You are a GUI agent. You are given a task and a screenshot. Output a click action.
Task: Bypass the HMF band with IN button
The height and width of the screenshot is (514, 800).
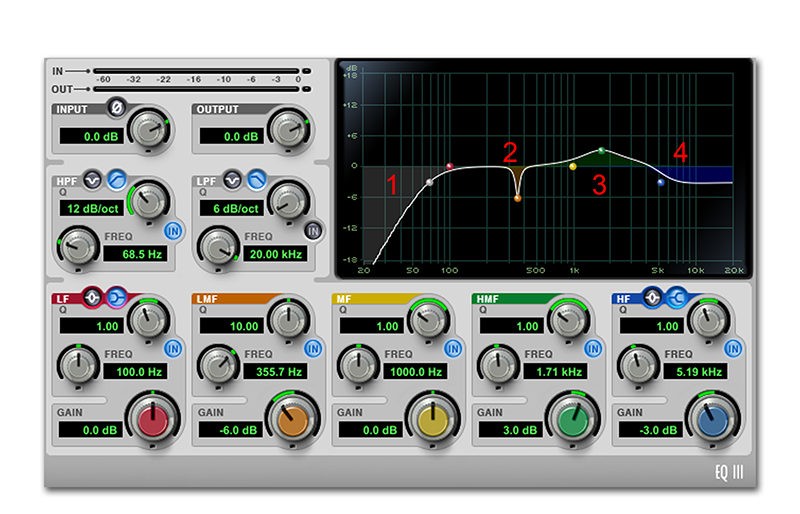point(593,348)
